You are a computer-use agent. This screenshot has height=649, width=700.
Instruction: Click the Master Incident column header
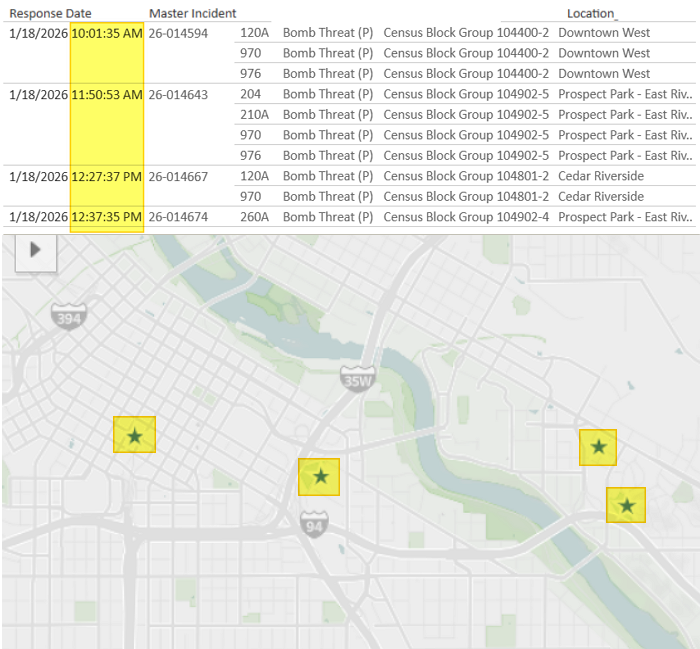point(192,13)
